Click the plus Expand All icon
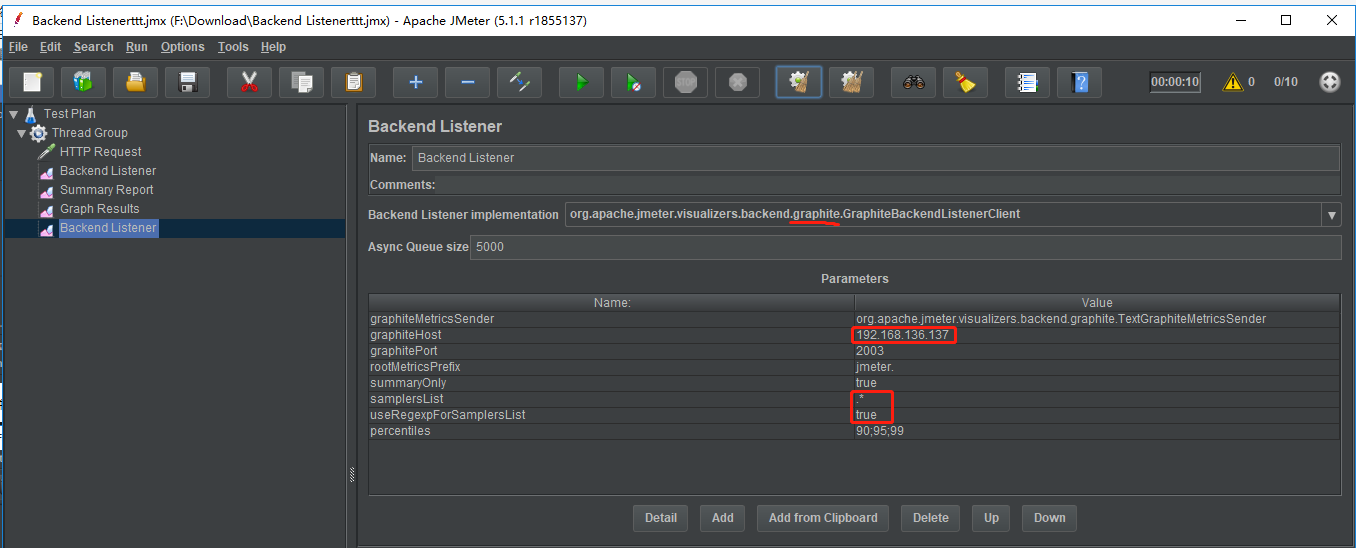Viewport: 1356px width, 548px height. (x=416, y=82)
